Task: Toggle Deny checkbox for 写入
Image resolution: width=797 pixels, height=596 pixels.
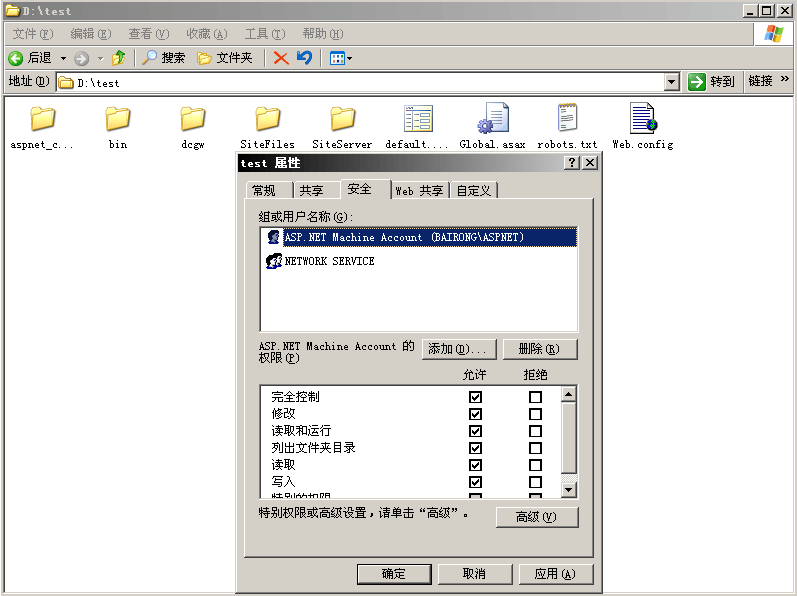Action: click(535, 482)
